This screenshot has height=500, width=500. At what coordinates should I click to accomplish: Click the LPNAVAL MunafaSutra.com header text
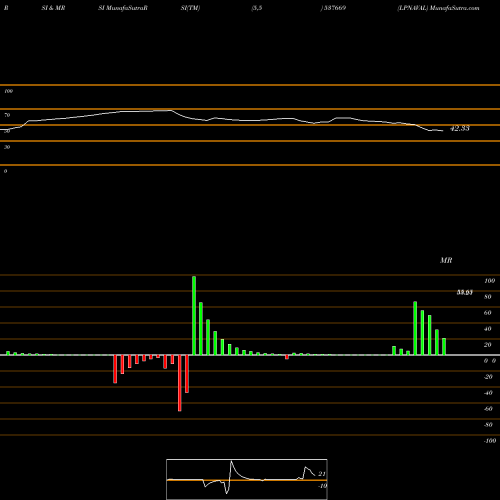438,8
